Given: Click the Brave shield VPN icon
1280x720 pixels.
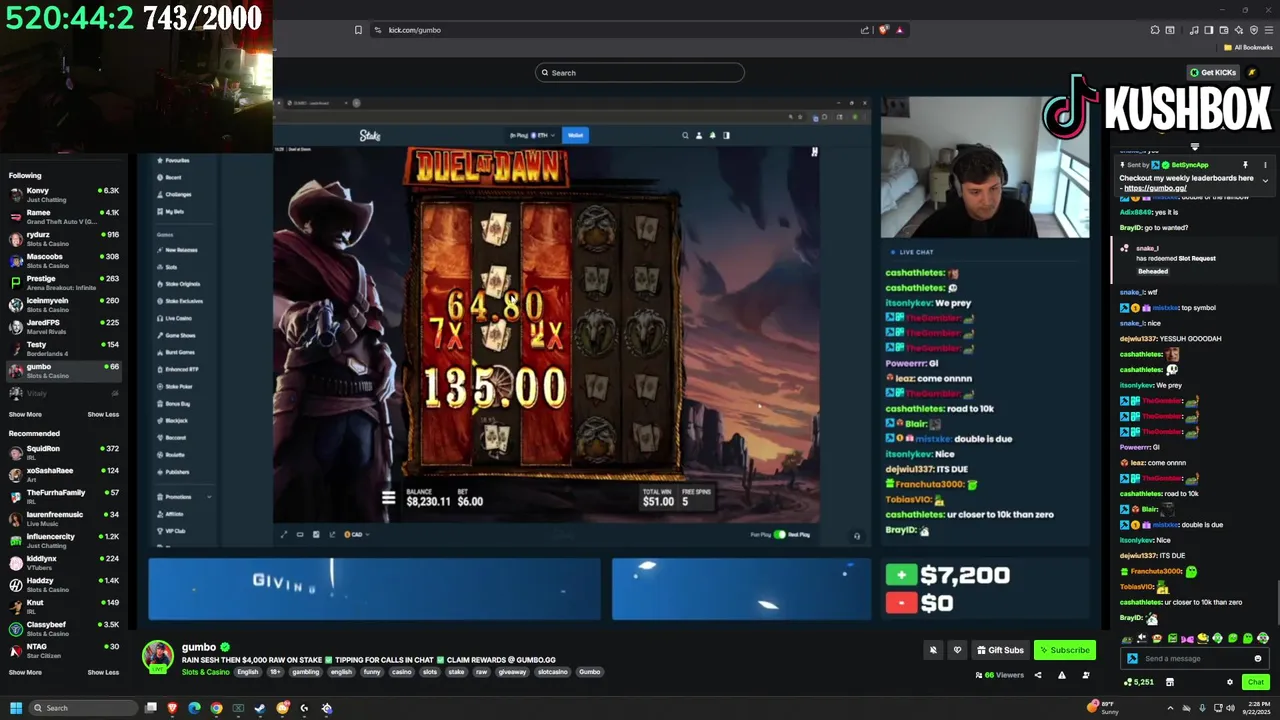Looking at the screenshot, I should click(1254, 30).
